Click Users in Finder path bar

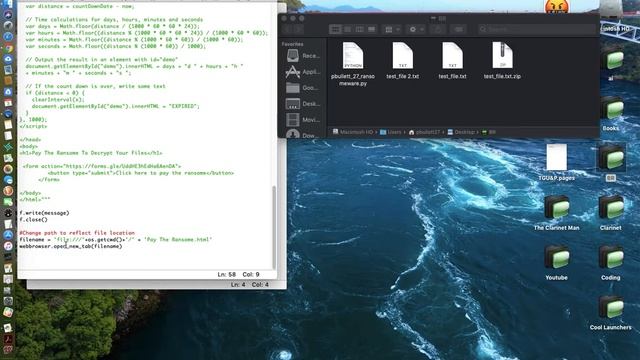point(391,132)
